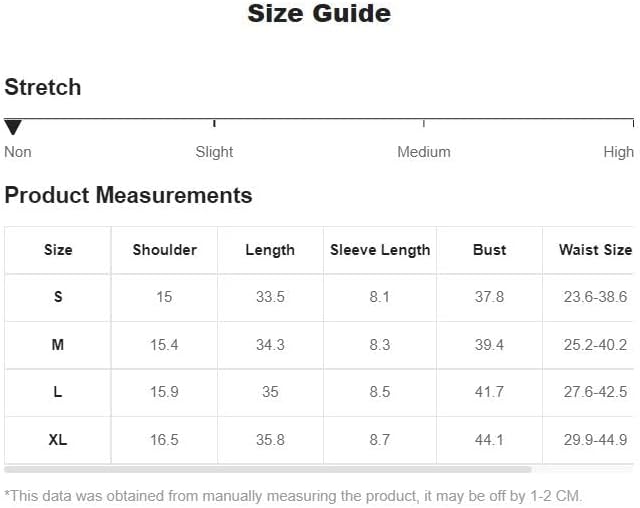
Task: Click the High stretch label
Action: tap(618, 152)
